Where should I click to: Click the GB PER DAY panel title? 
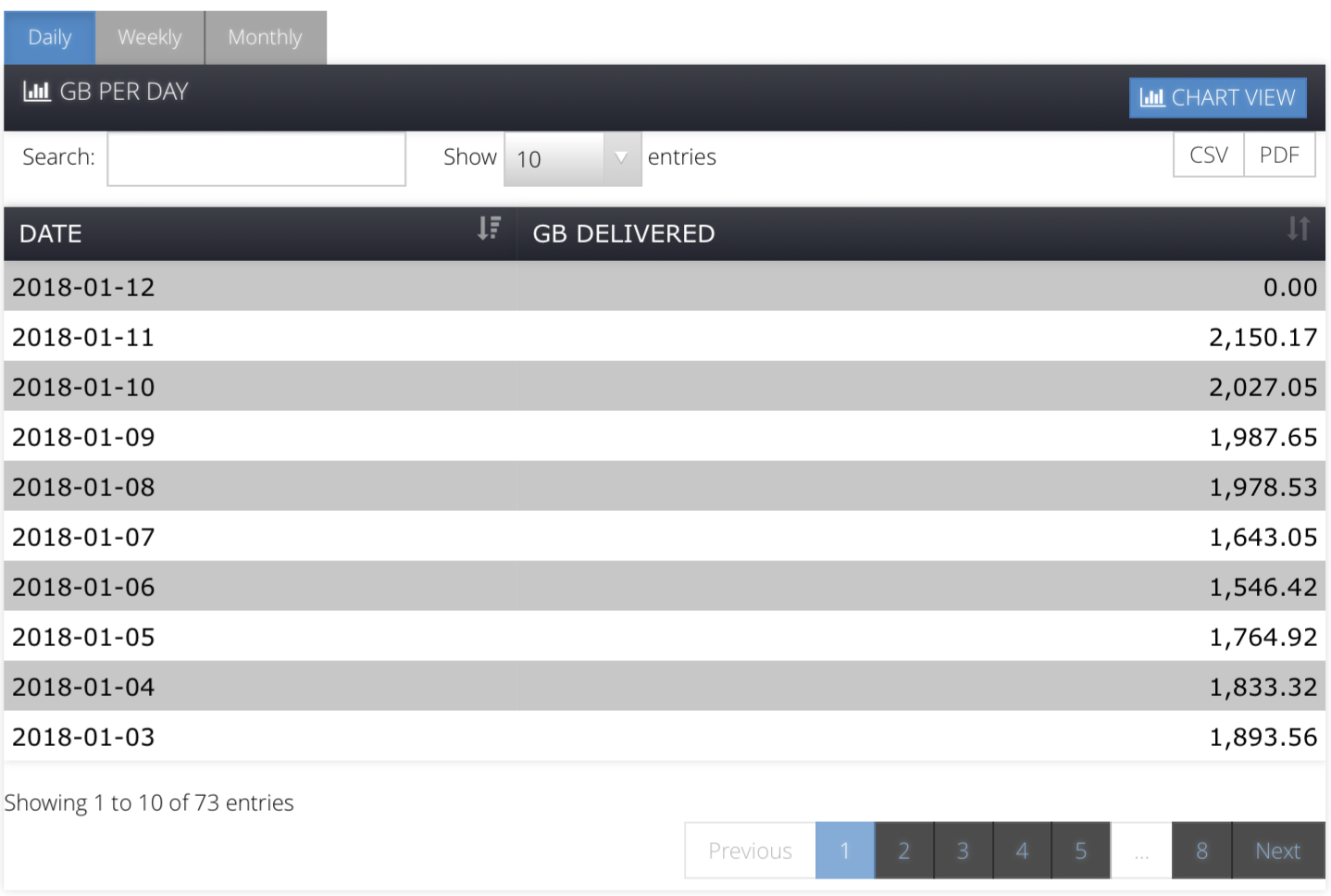124,92
